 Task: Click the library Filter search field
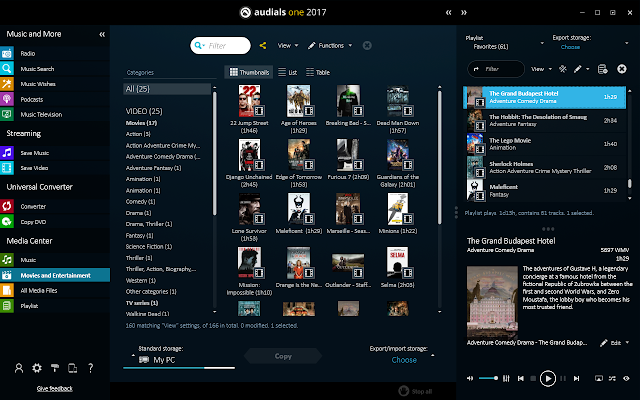(x=220, y=46)
